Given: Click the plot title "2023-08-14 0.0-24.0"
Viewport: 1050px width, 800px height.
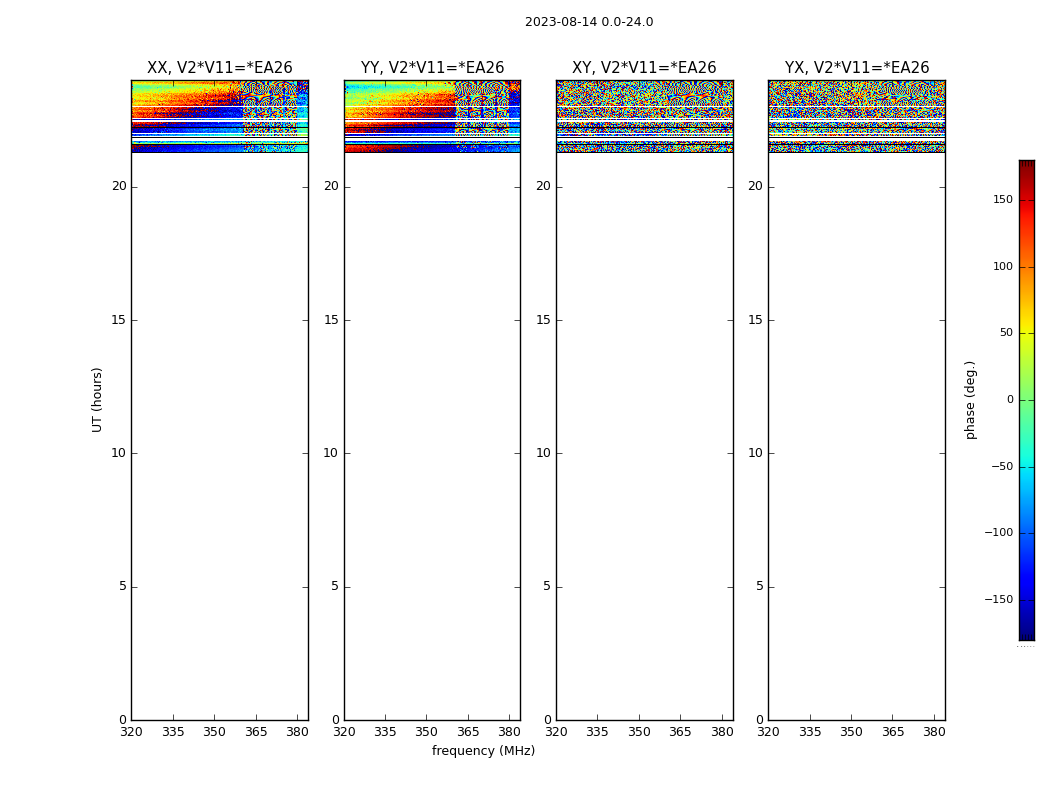Looking at the screenshot, I should pyautogui.click(x=589, y=22).
